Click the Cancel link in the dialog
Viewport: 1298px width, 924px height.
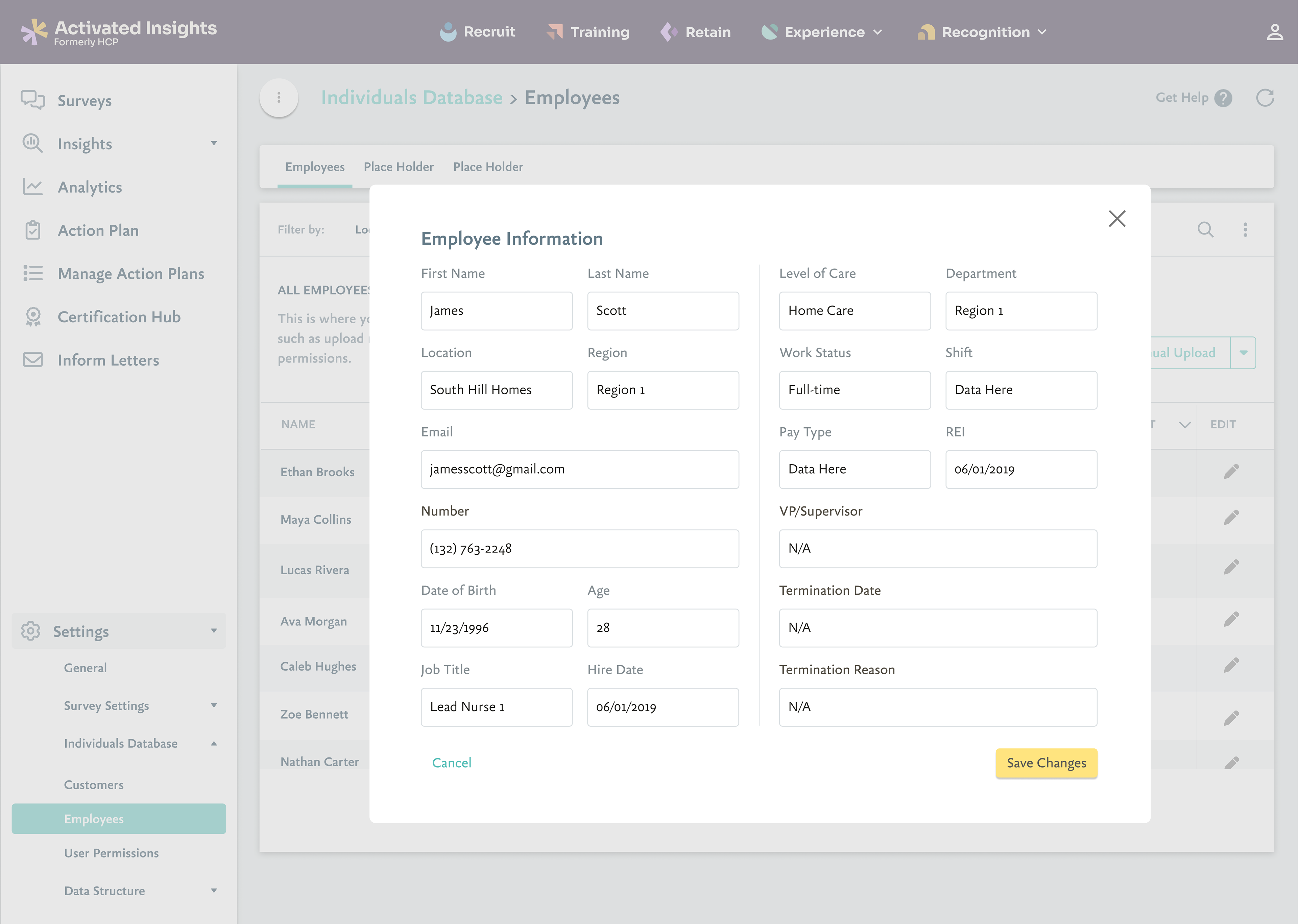pyautogui.click(x=452, y=763)
